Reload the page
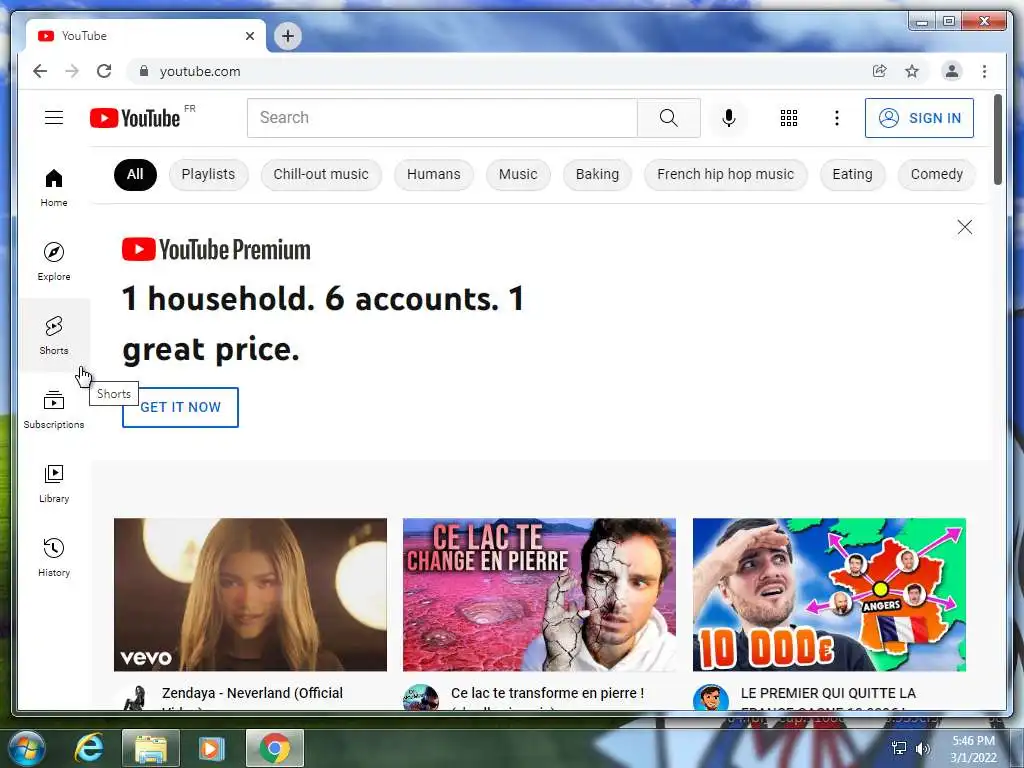1024x768 pixels. [104, 71]
